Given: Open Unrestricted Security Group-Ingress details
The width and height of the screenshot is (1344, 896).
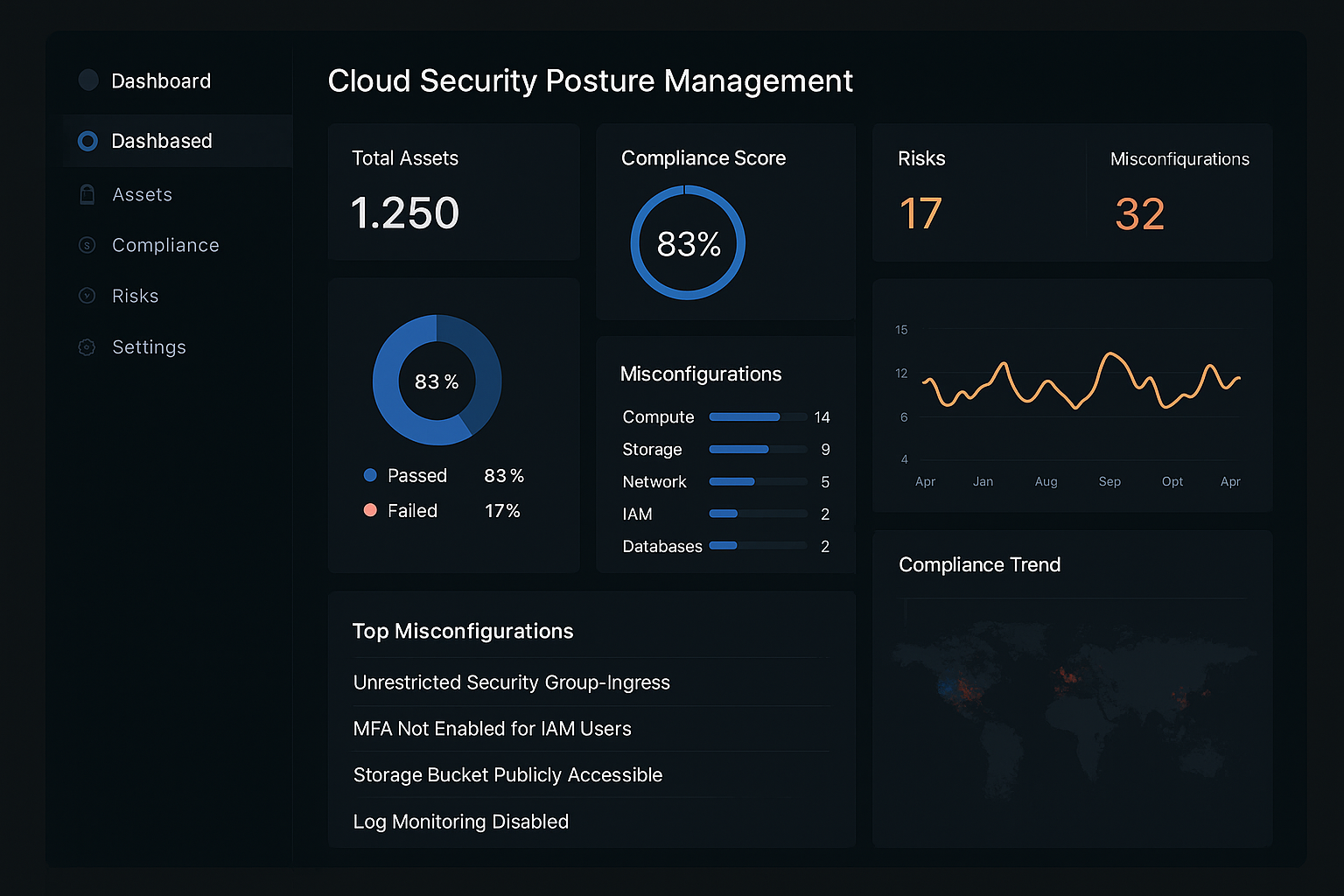Looking at the screenshot, I should [x=512, y=682].
